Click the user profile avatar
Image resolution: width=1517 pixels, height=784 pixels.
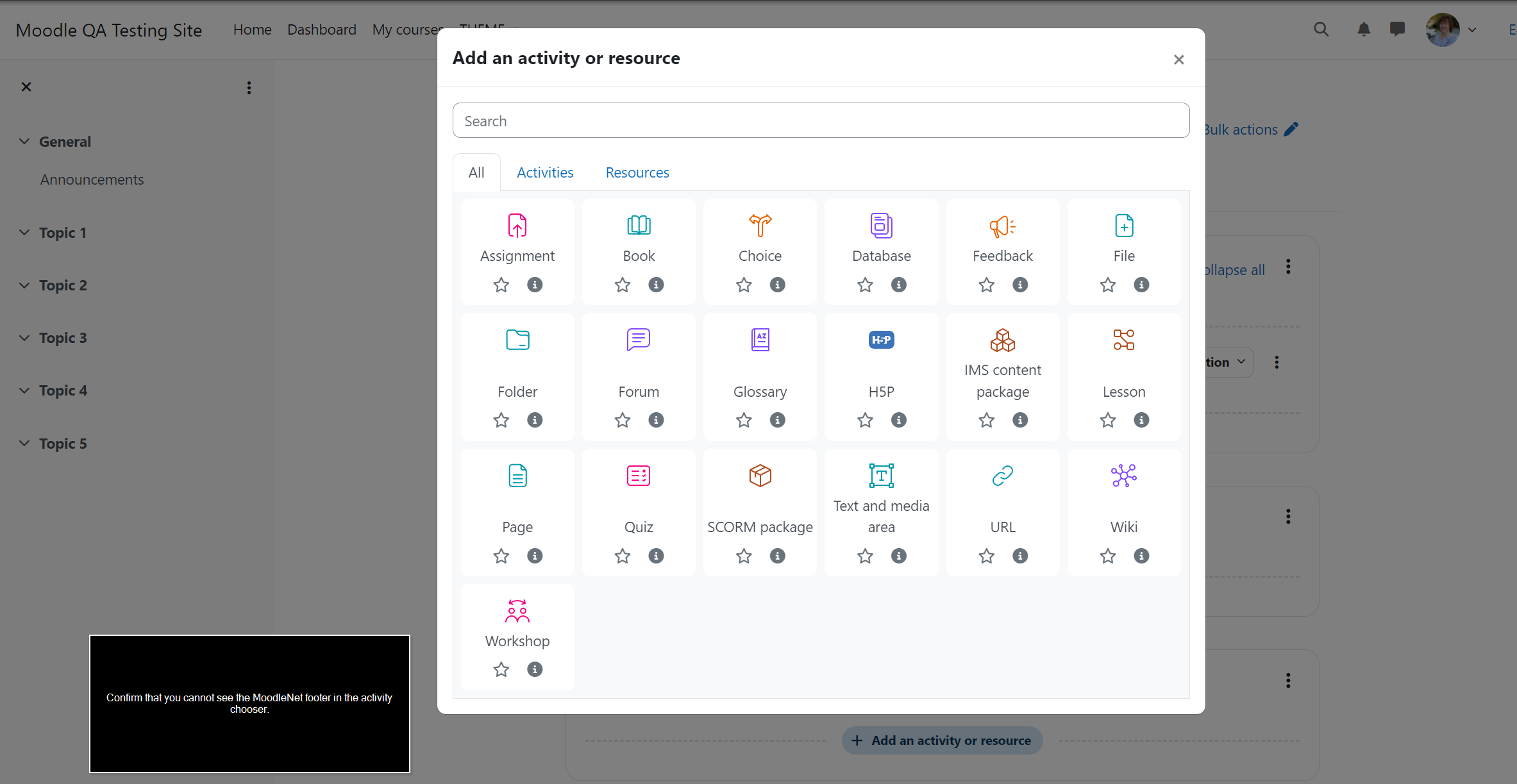click(1443, 29)
